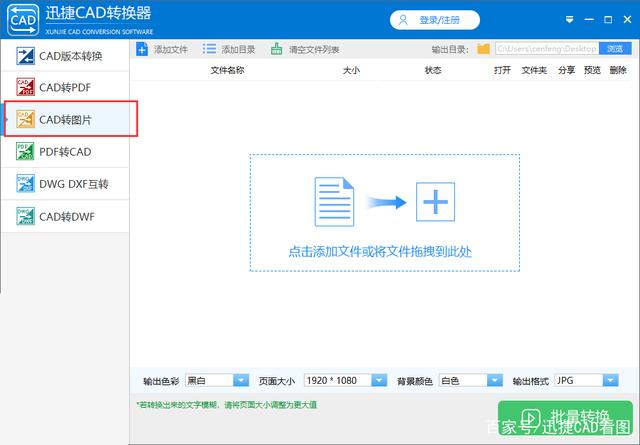Expand the 输出色彩 dropdown
The width and height of the screenshot is (640, 445).
tap(241, 380)
